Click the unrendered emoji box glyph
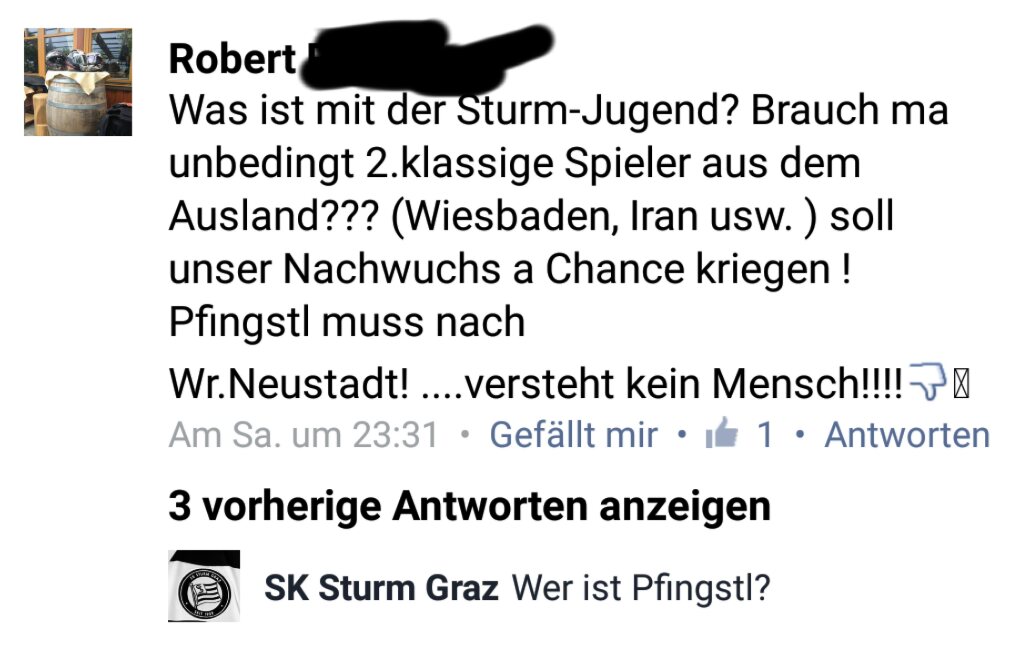The image size is (1010, 664). 960,383
